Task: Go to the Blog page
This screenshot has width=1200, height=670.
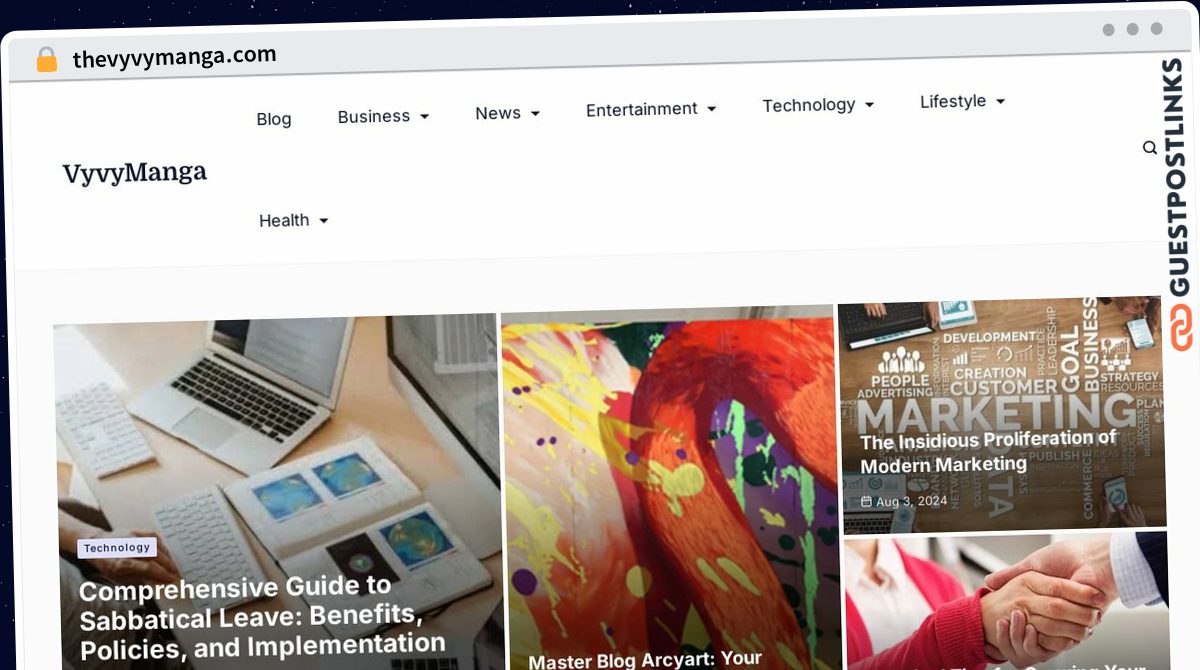Action: pyautogui.click(x=274, y=119)
